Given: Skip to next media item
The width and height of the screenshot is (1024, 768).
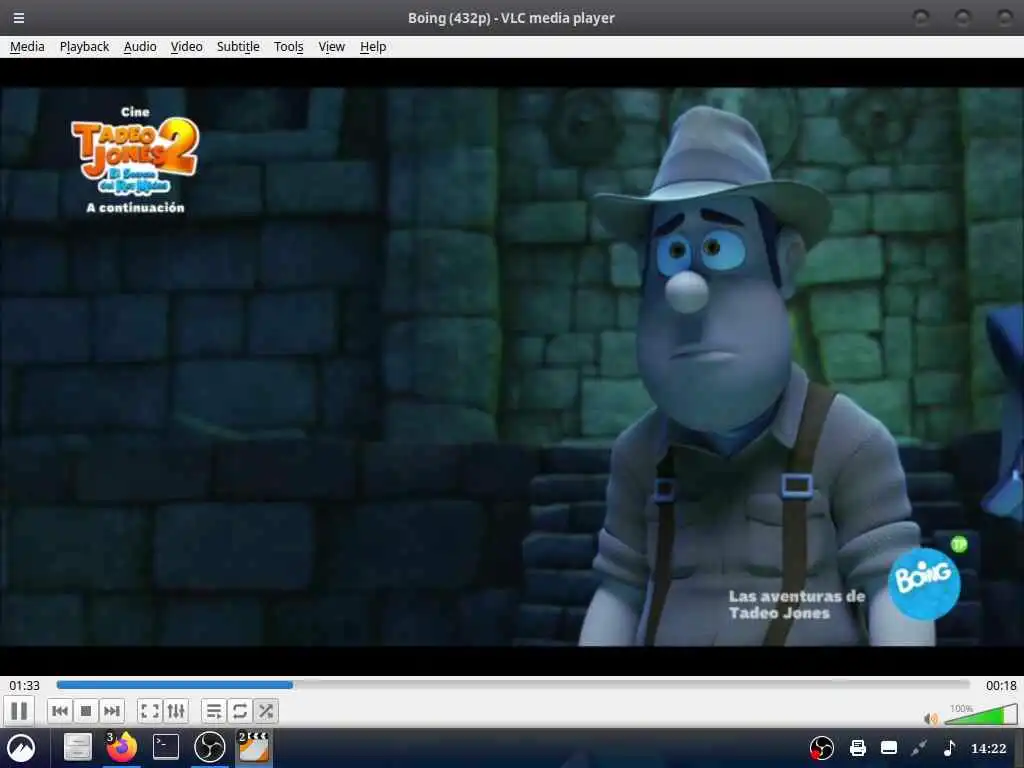Looking at the screenshot, I should (x=112, y=711).
